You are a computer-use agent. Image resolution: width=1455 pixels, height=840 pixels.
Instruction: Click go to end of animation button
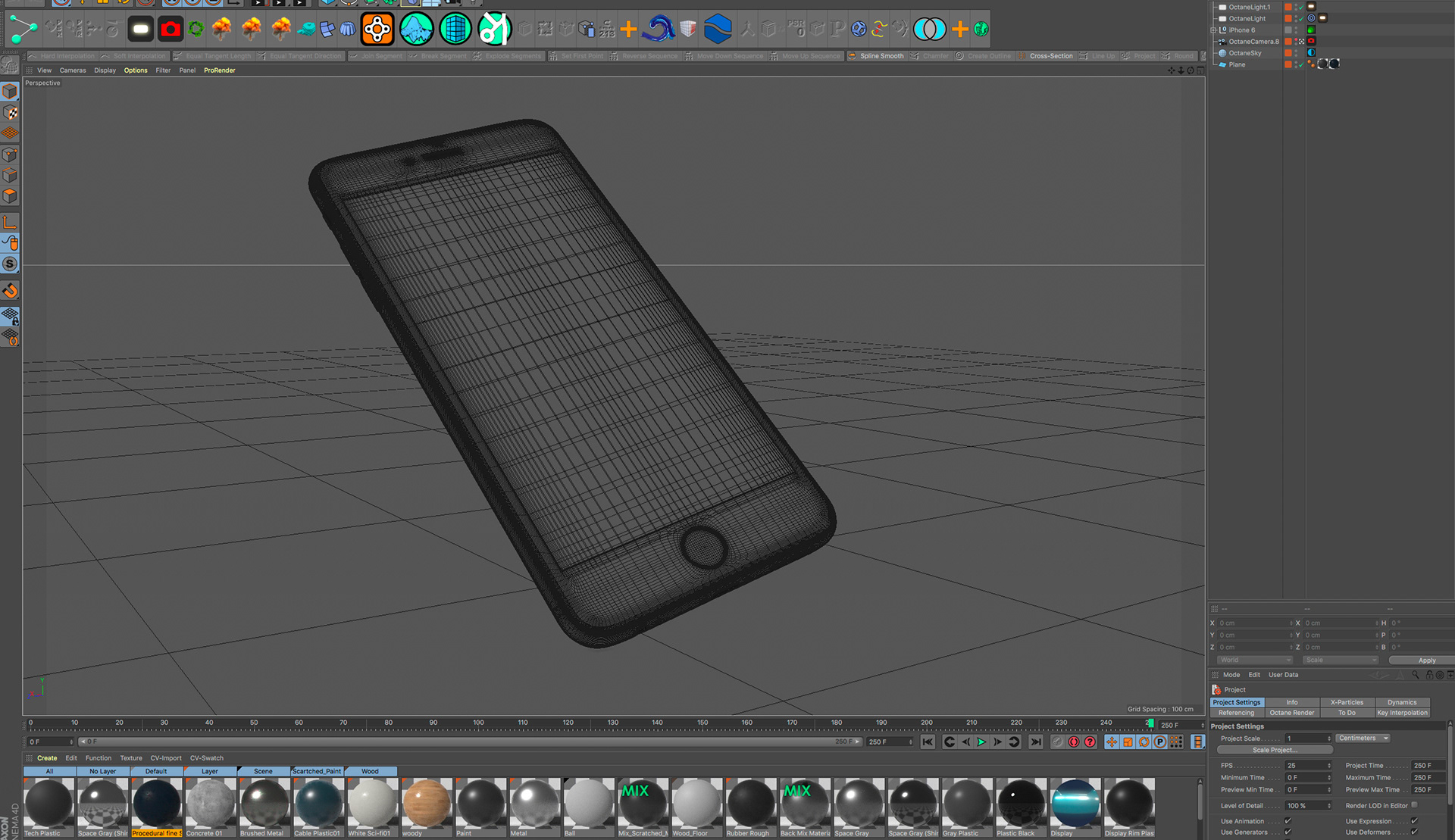(x=1035, y=742)
